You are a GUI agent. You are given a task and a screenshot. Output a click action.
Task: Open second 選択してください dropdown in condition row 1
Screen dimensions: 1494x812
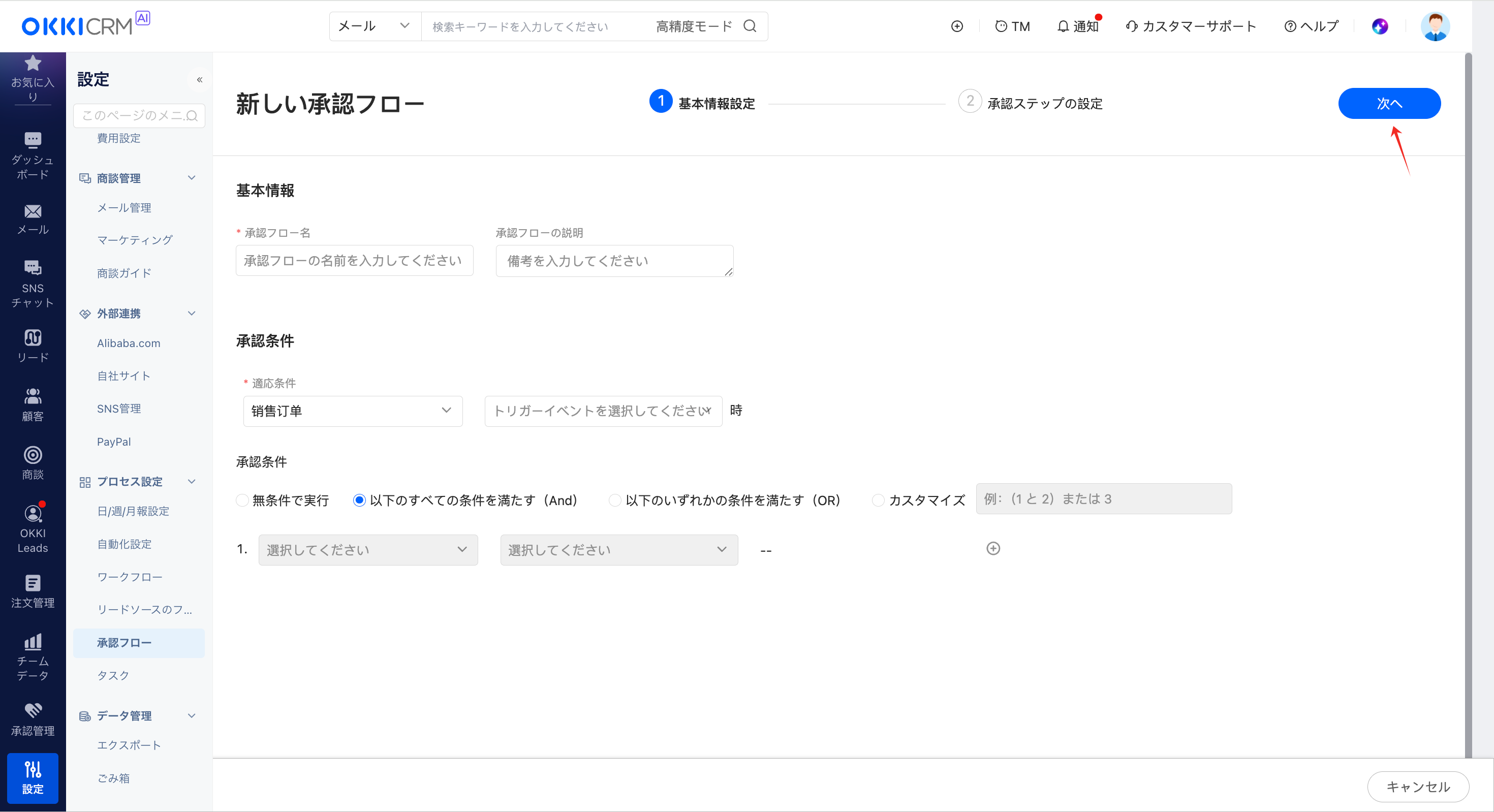(619, 550)
